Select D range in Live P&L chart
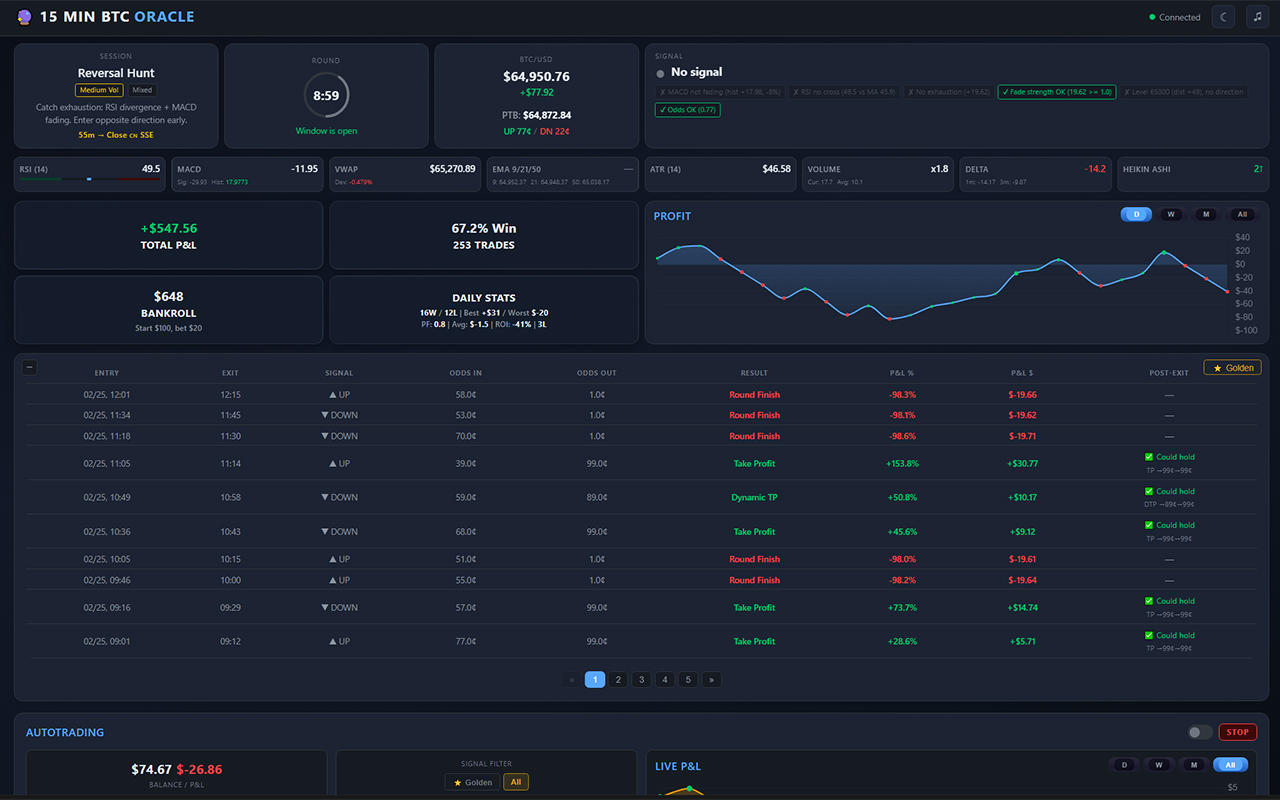The height and width of the screenshot is (800, 1280). 1124,765
